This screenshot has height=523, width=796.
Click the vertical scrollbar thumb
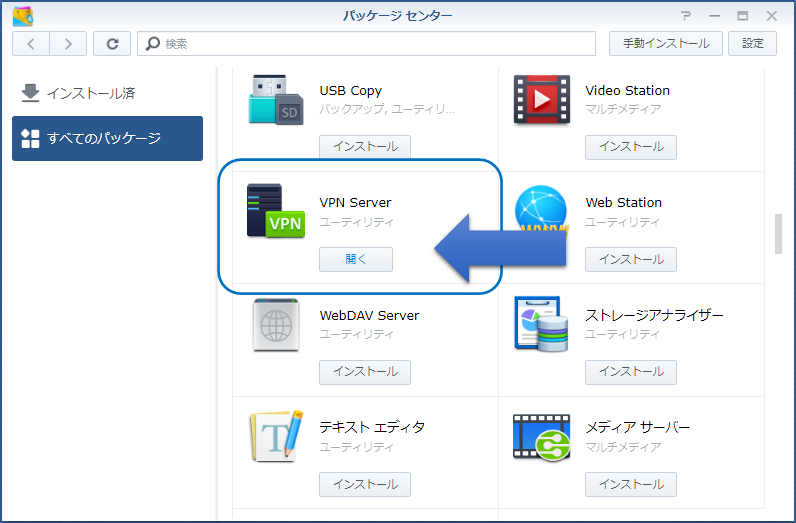[778, 234]
